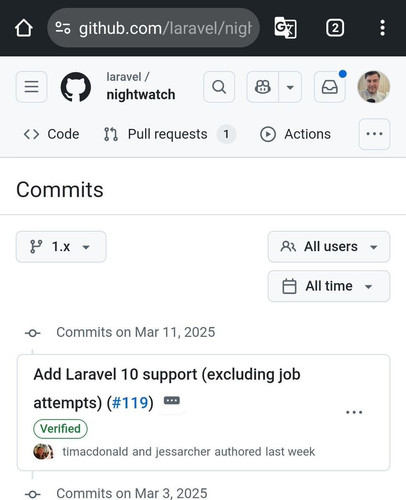Image resolution: width=406 pixels, height=500 pixels.
Task: Open GitHub Copilot chat icon
Action: pos(263,87)
